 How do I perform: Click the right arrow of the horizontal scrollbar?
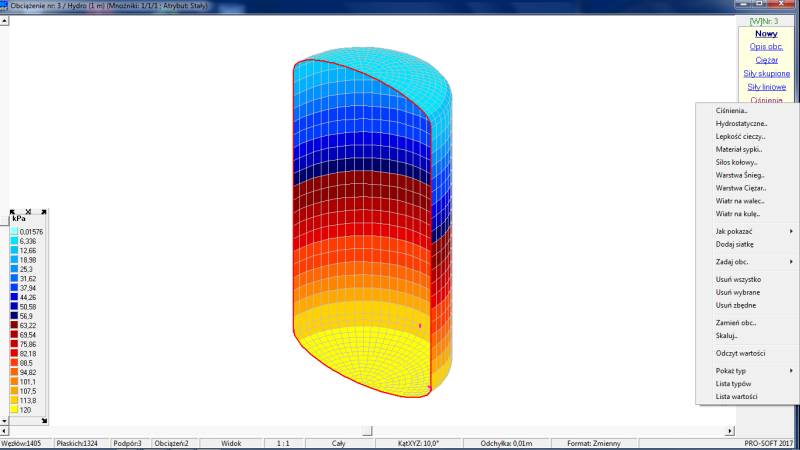pyautogui.click(x=730, y=431)
